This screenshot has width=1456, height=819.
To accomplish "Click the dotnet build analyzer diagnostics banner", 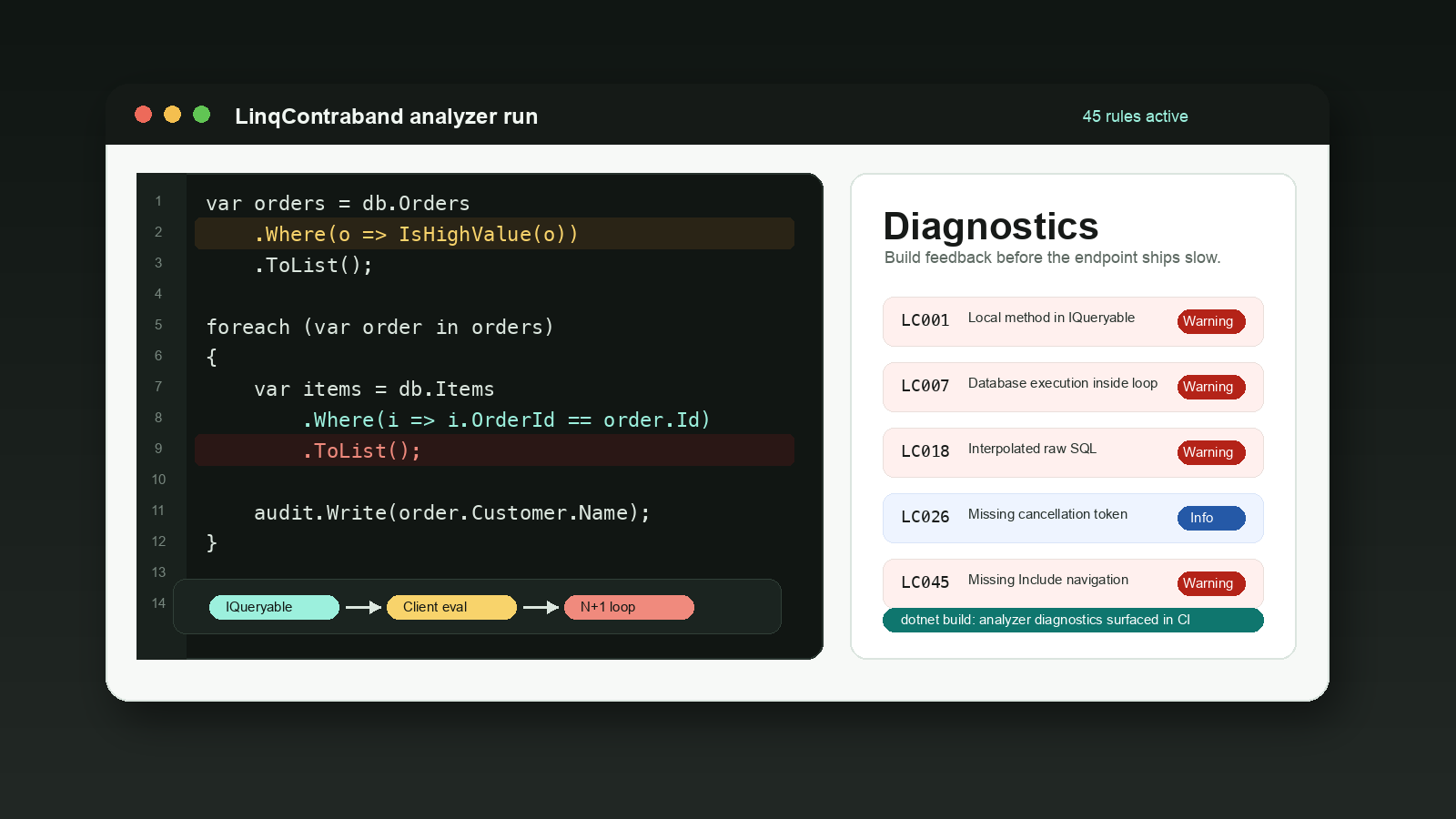I will click(1073, 620).
